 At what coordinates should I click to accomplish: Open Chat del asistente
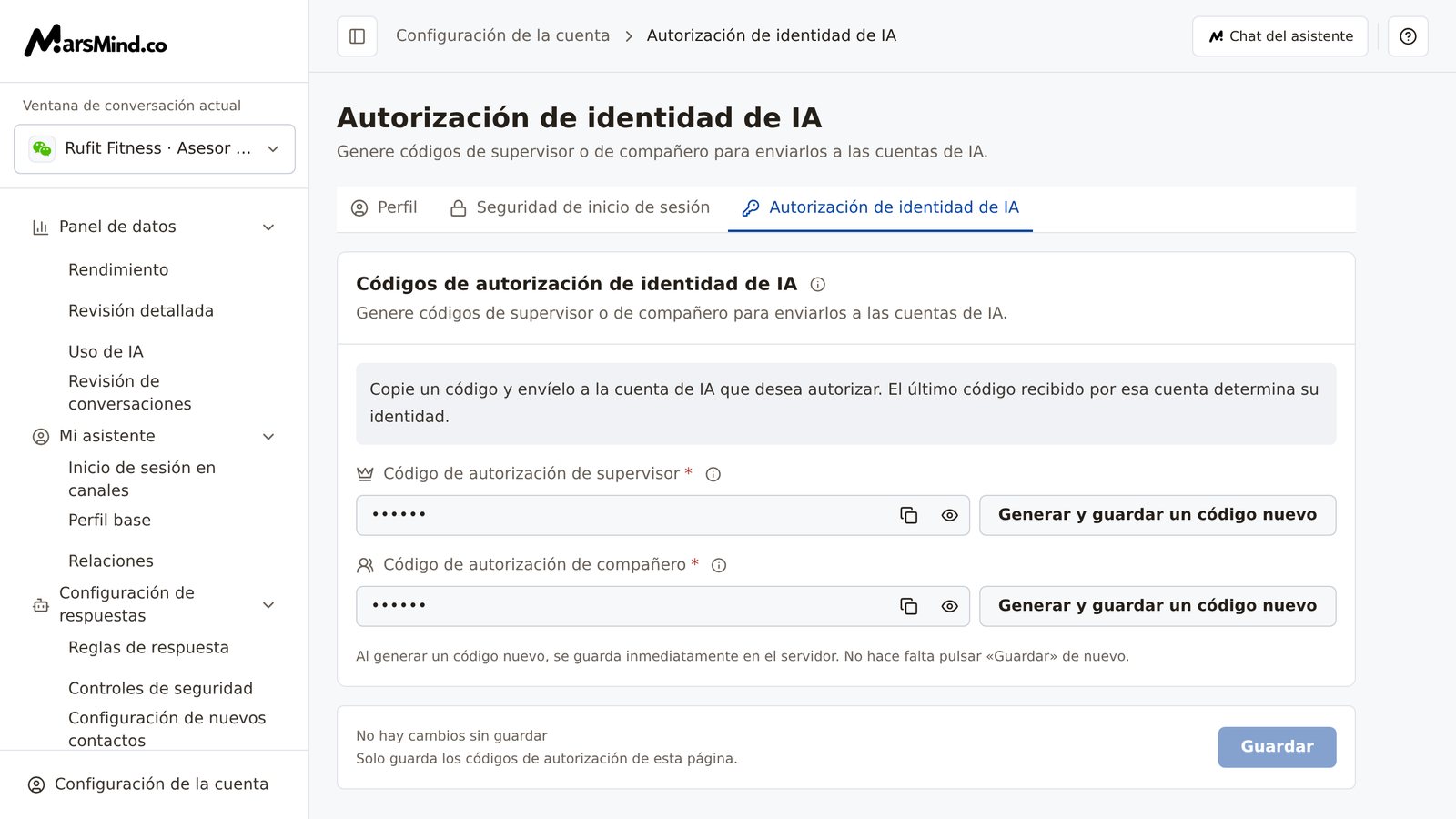click(x=1280, y=36)
